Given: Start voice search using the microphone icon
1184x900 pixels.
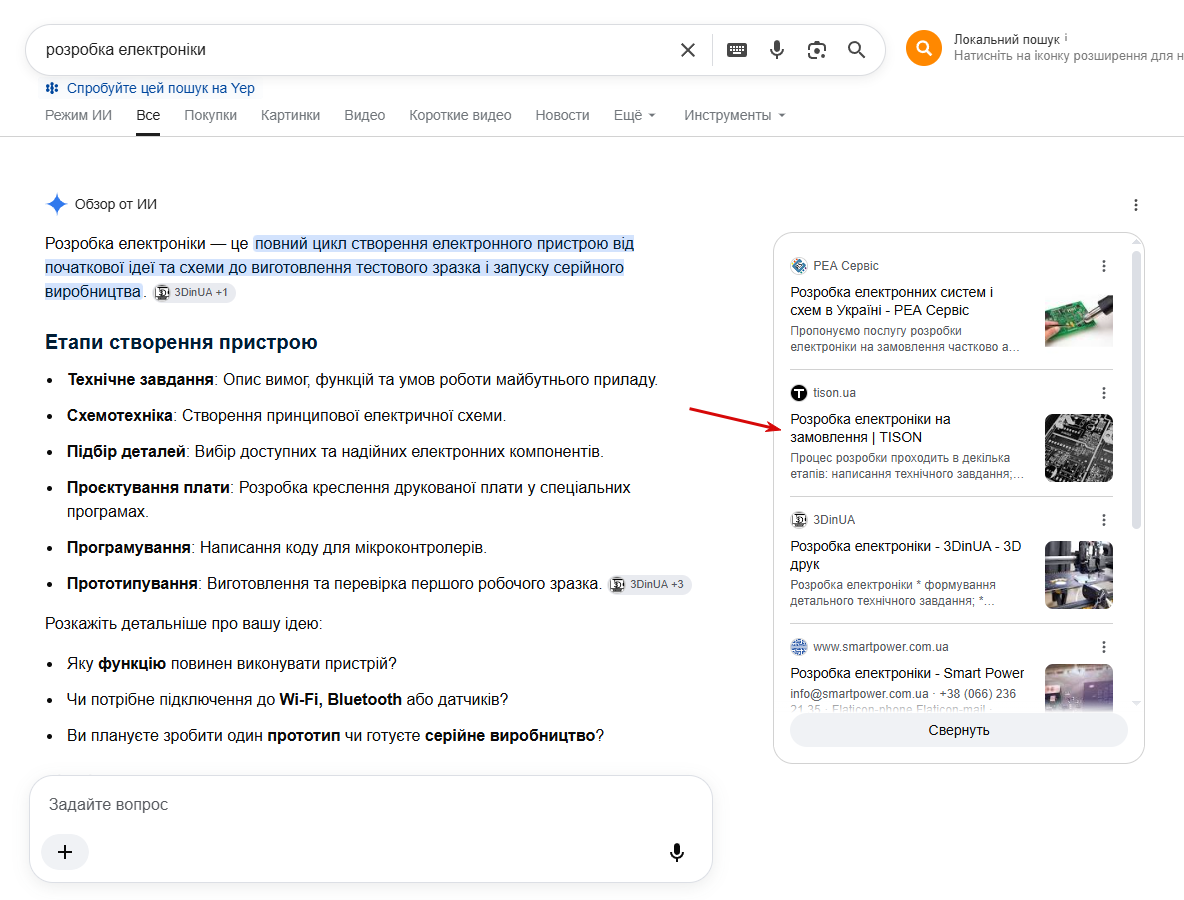Looking at the screenshot, I should 776,50.
